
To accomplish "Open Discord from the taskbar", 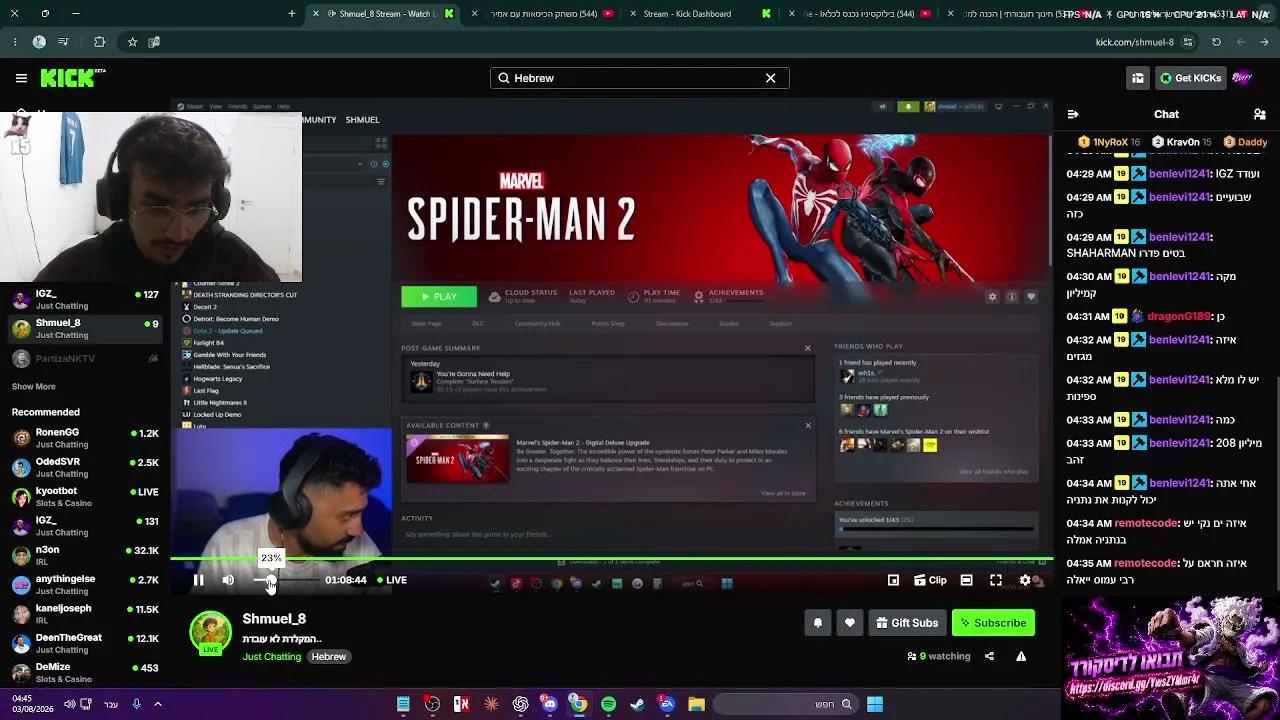I will tap(549, 705).
